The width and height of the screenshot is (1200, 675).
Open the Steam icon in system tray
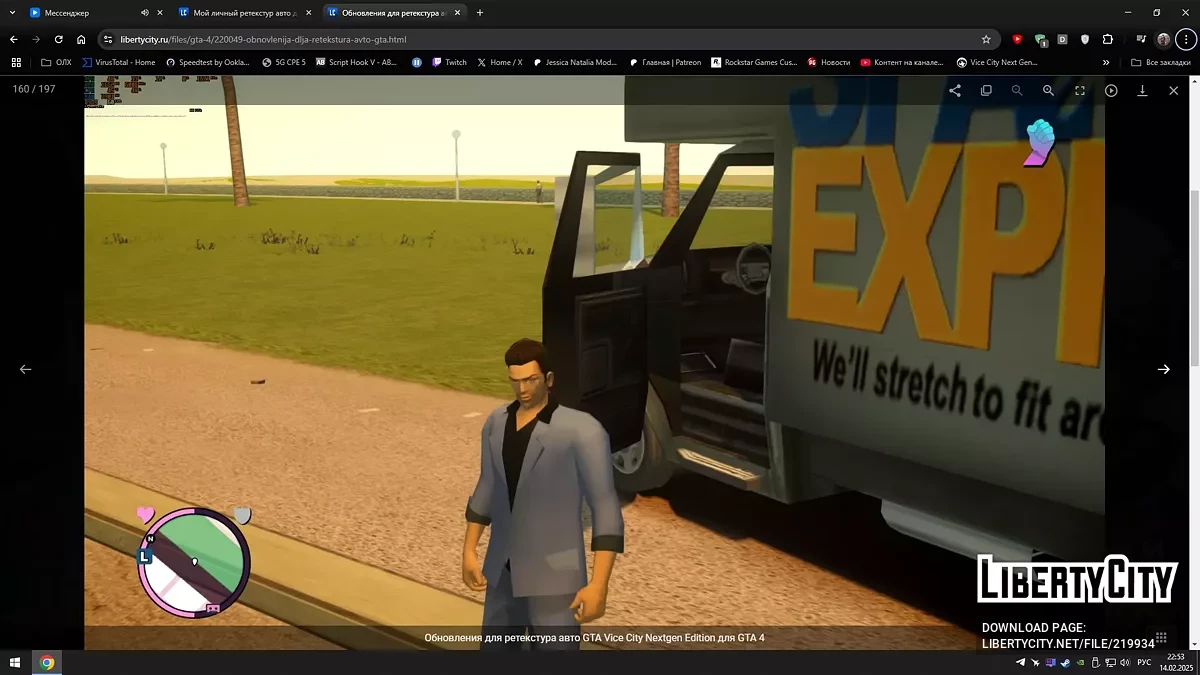[1064, 663]
